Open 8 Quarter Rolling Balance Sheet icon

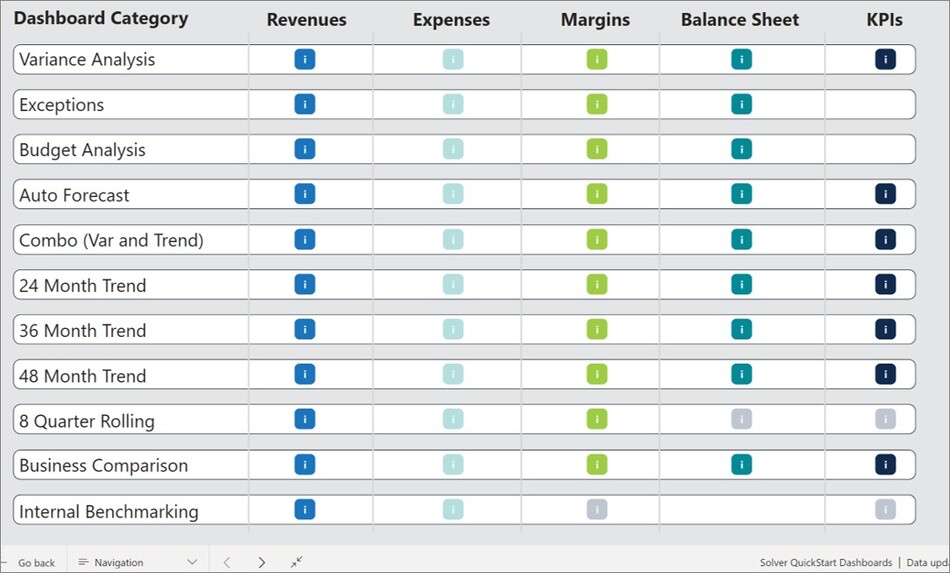pyautogui.click(x=741, y=419)
